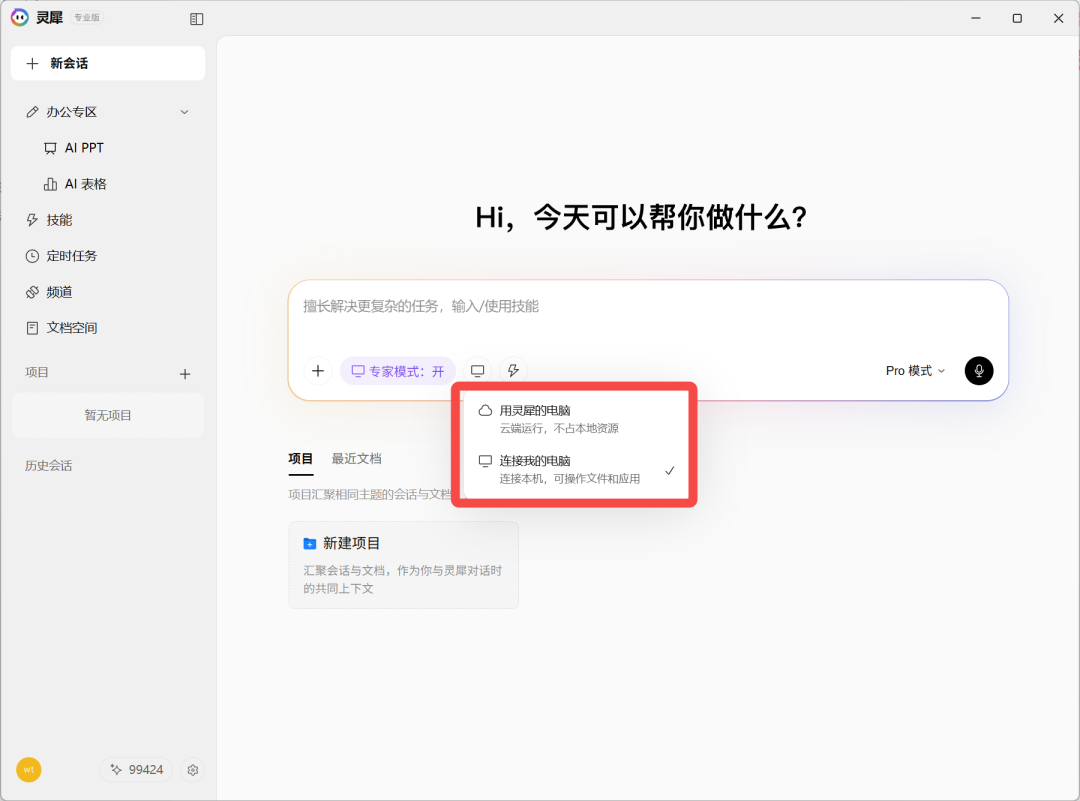Click the 文档空间 document icon
Screen dimensions: 1080x801
(32, 328)
